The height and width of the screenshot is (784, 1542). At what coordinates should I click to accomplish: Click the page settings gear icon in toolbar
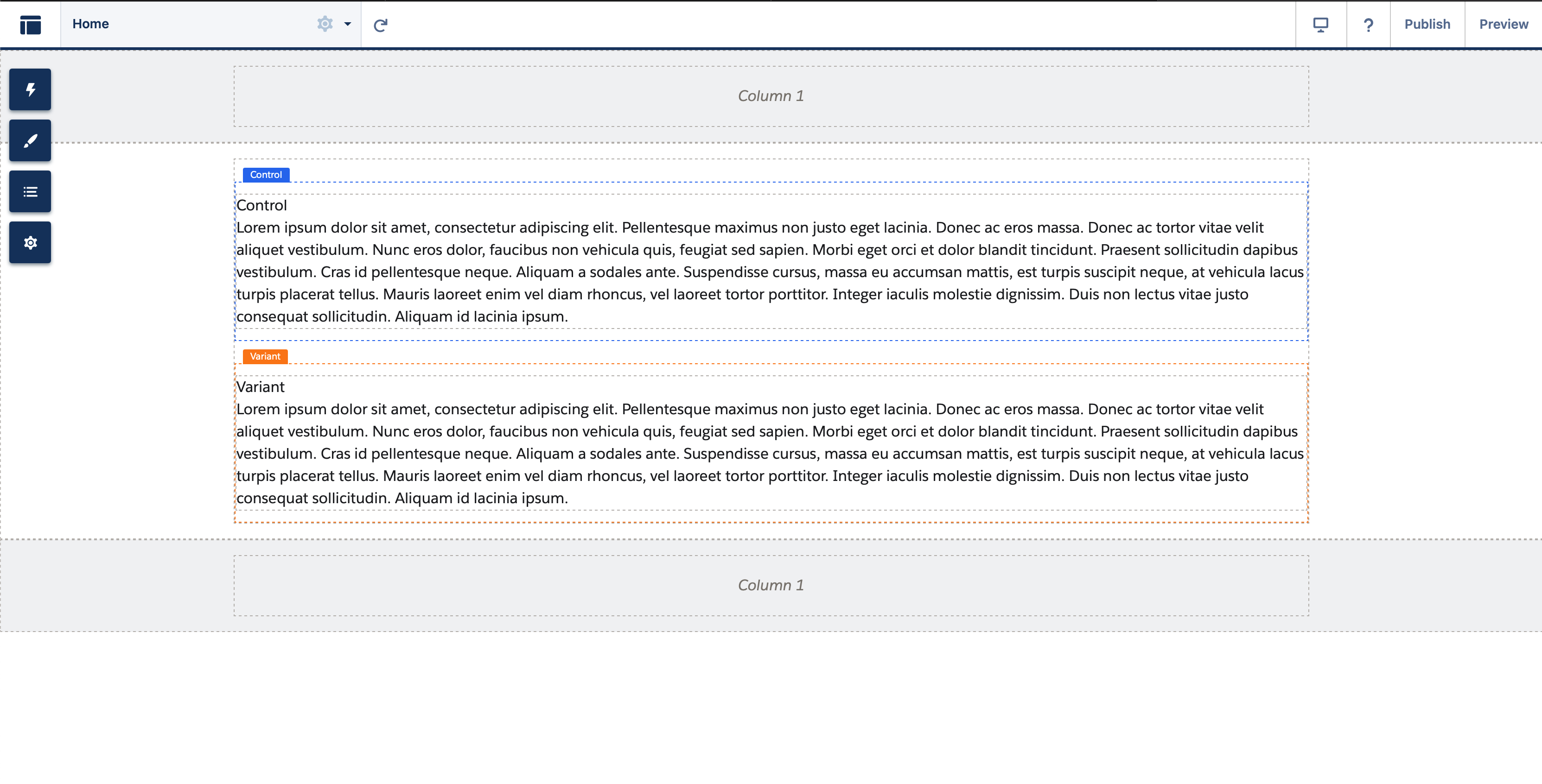pyautogui.click(x=325, y=24)
